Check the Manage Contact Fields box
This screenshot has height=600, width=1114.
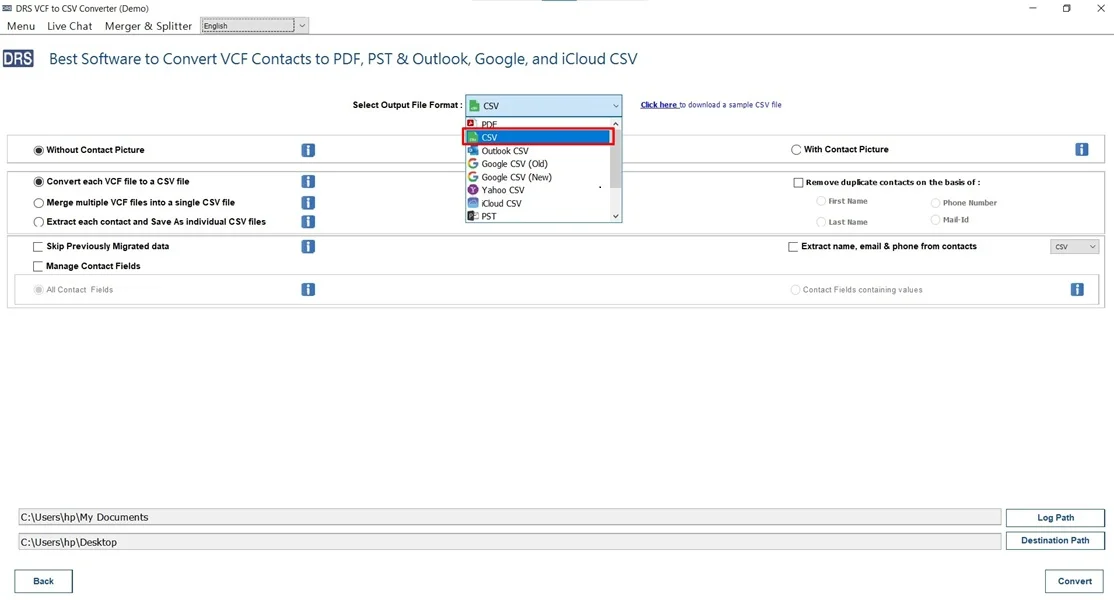[37, 266]
